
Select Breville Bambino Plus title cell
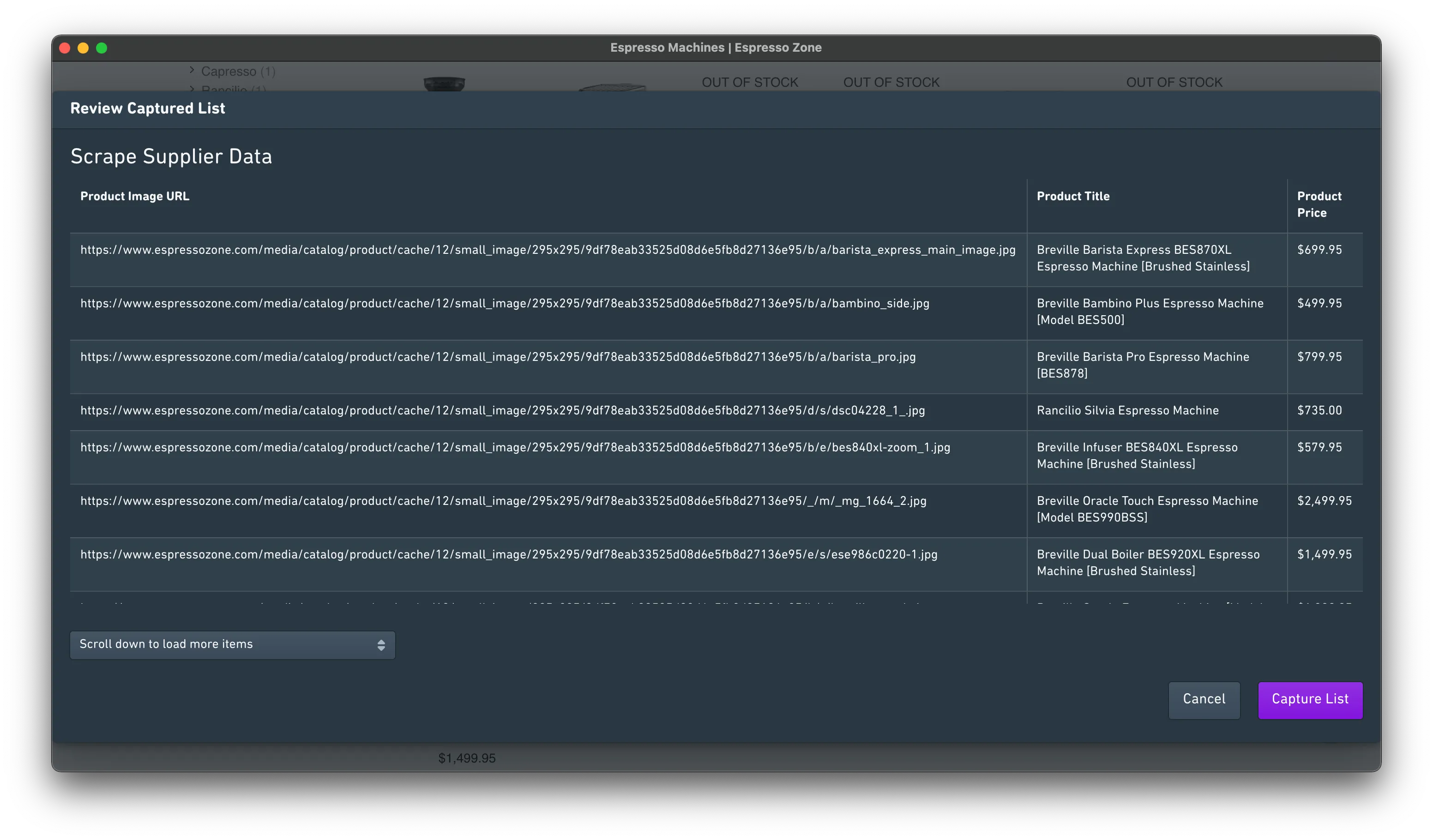1156,312
